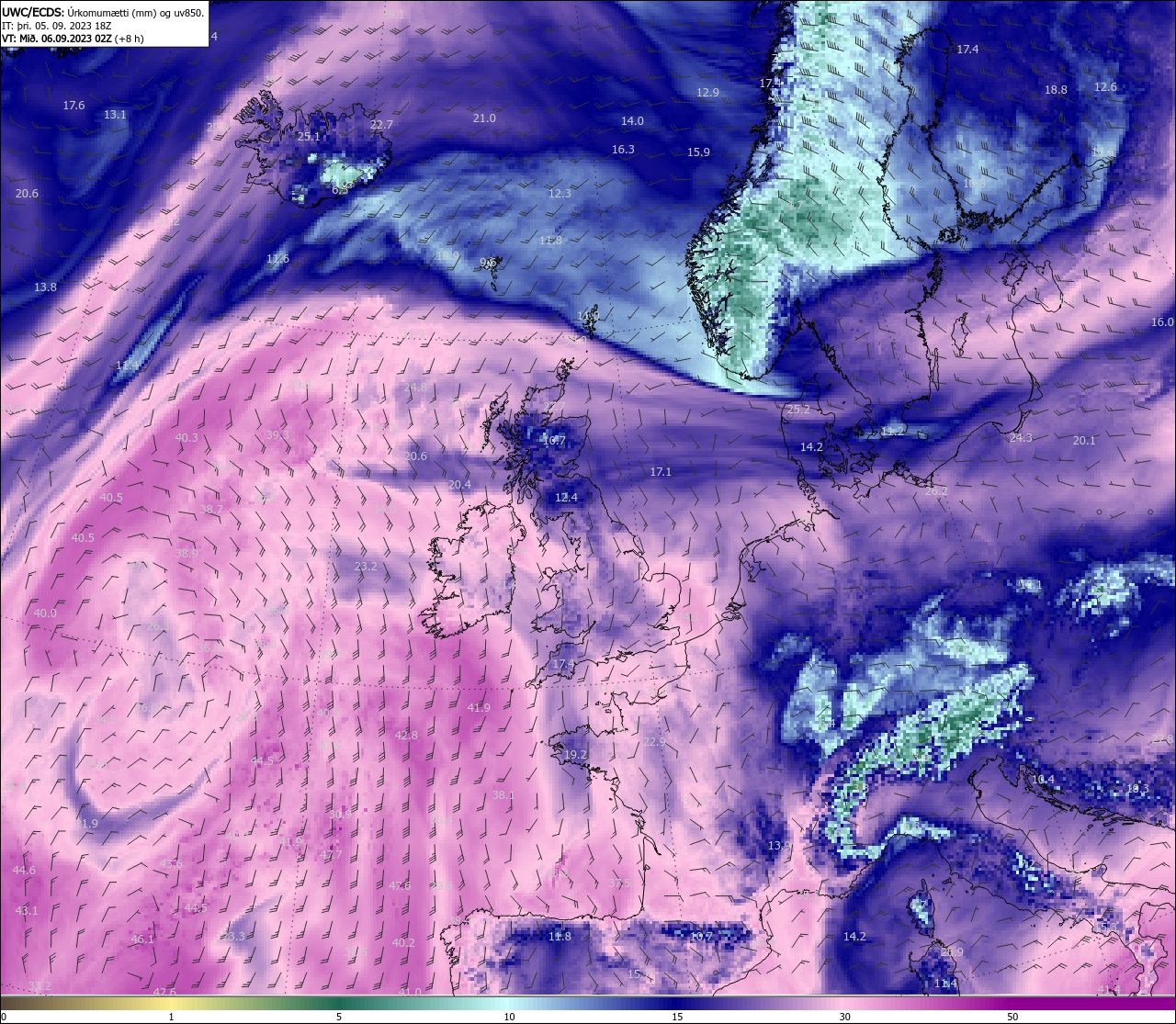The height and width of the screenshot is (1024, 1176).
Task: Click the map value 37.5
Action: click(x=619, y=883)
